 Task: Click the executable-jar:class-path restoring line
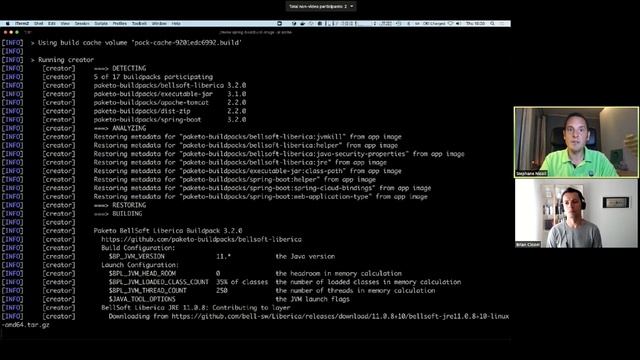coord(247,171)
